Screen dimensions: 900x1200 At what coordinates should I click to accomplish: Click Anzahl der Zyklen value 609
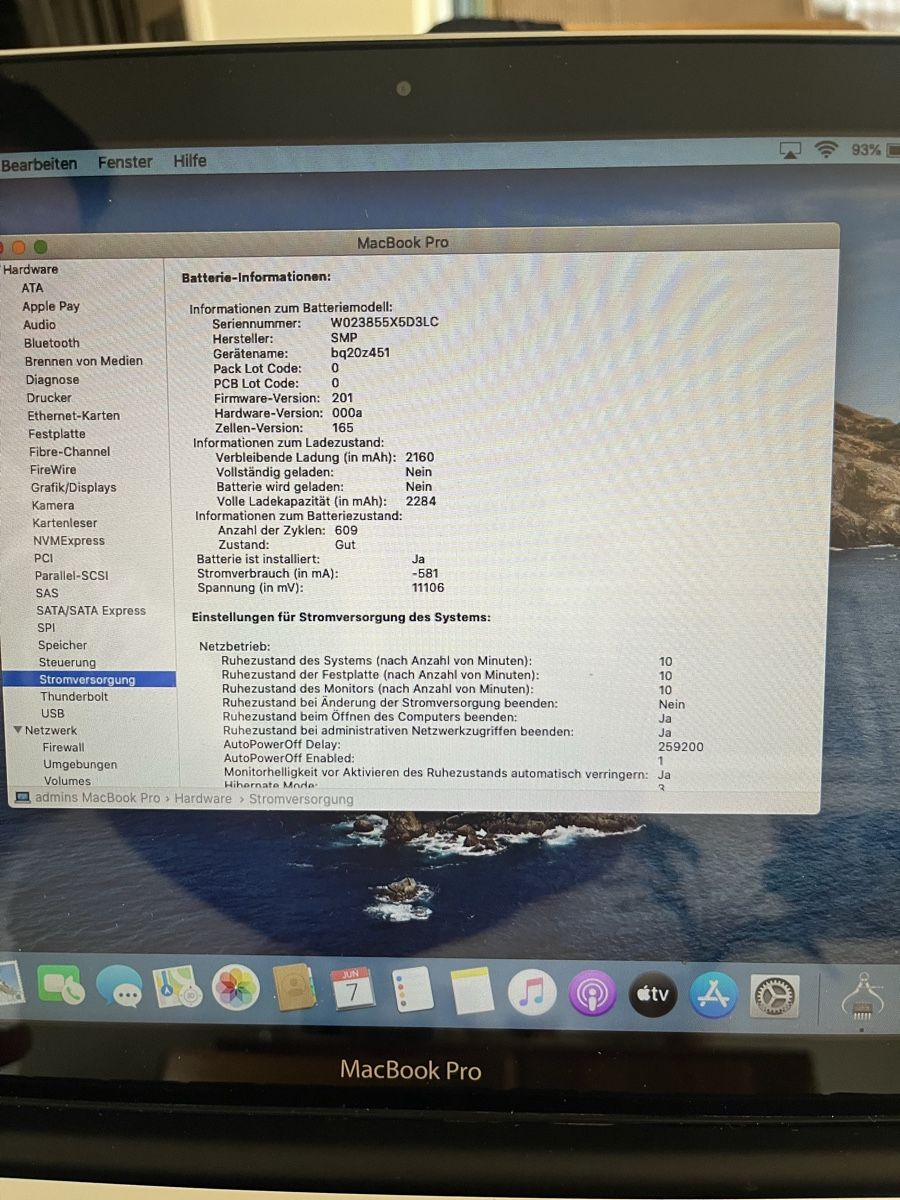point(346,530)
